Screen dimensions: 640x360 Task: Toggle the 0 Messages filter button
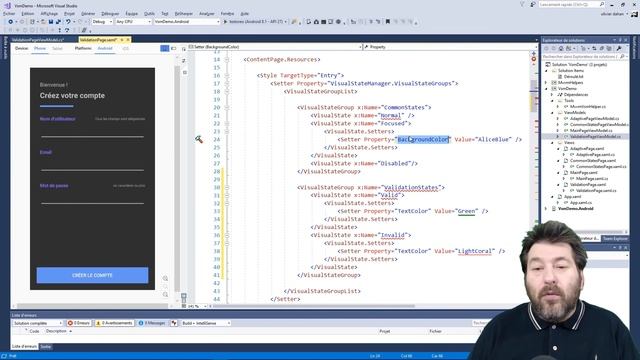coord(152,323)
